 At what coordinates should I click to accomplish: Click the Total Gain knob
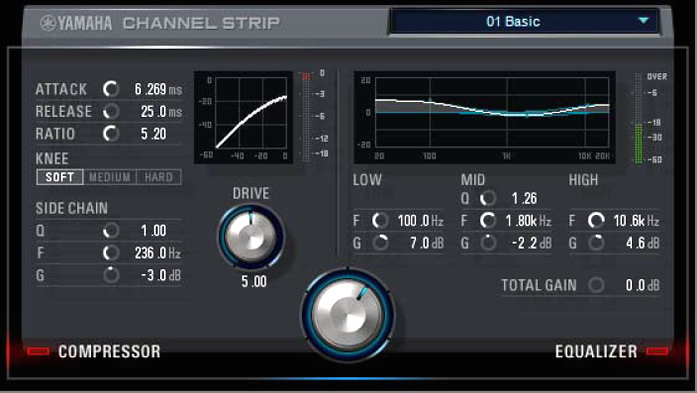click(596, 285)
